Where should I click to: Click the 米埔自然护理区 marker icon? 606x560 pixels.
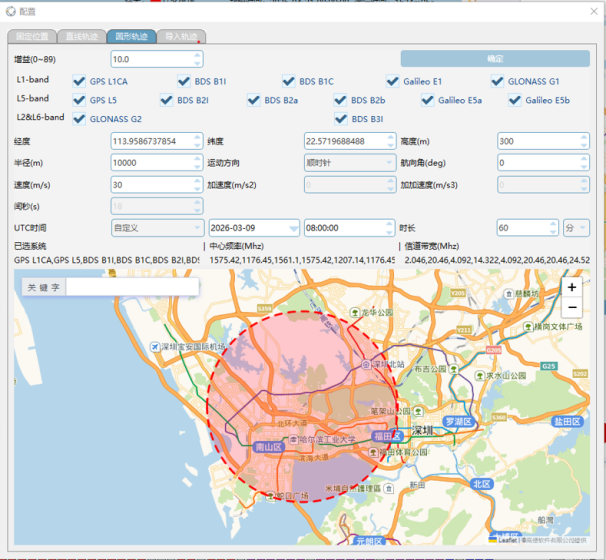pyautogui.click(x=389, y=489)
